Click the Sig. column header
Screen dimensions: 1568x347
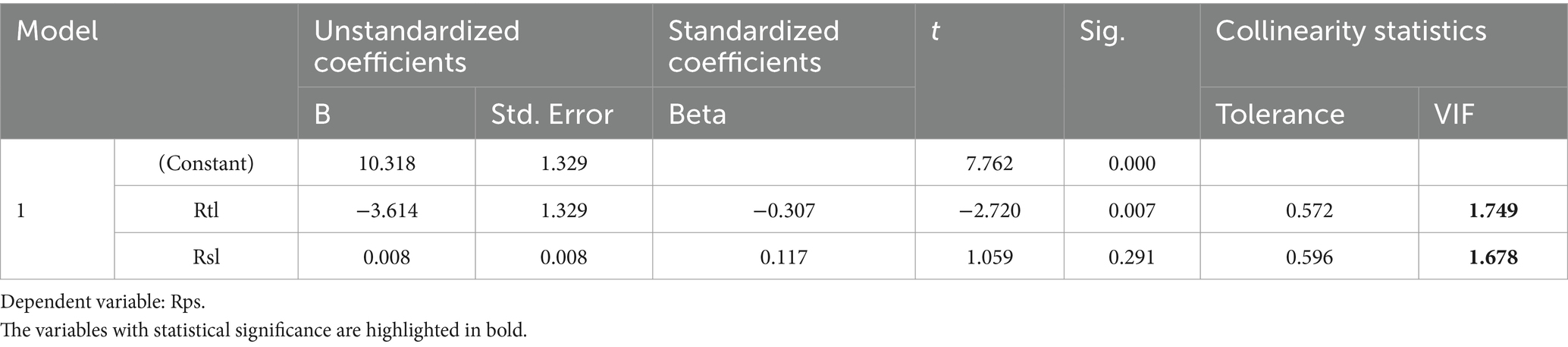pos(1102,31)
